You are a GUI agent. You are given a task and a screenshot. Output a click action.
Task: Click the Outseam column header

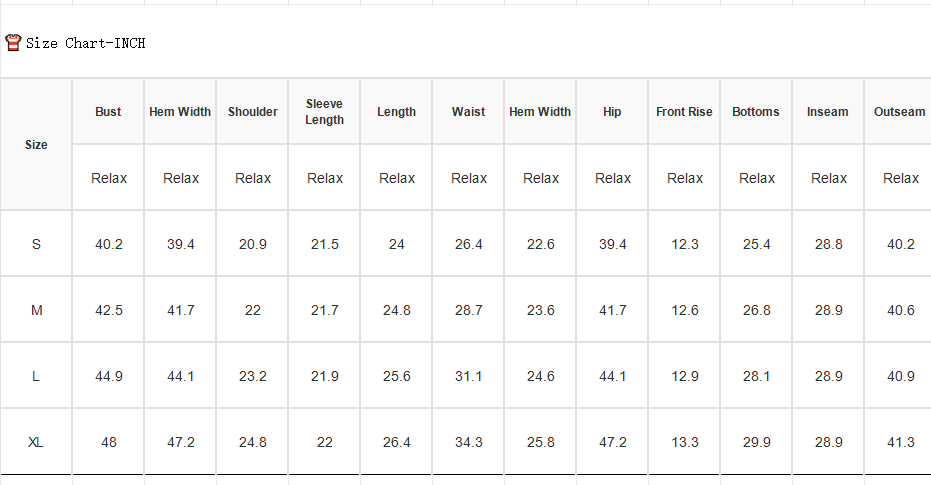click(x=900, y=112)
